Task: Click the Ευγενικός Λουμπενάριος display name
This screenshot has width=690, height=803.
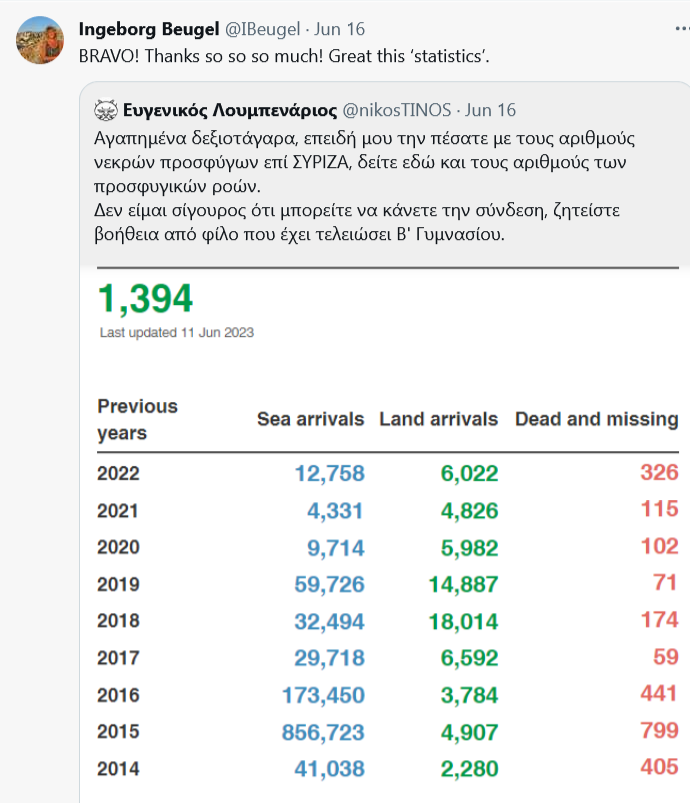Action: (230, 110)
